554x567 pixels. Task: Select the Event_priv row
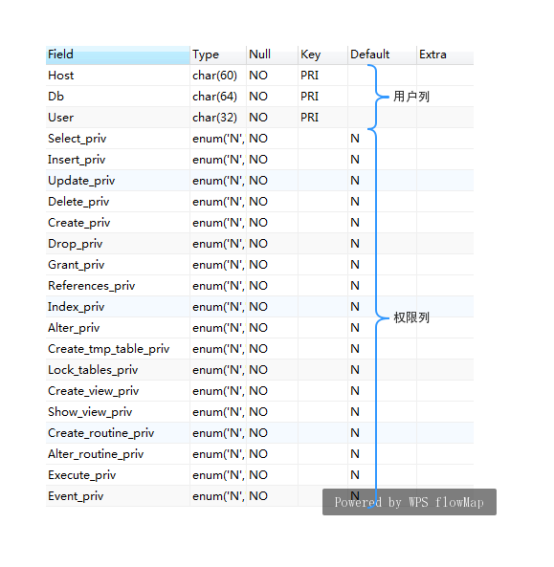[260, 496]
